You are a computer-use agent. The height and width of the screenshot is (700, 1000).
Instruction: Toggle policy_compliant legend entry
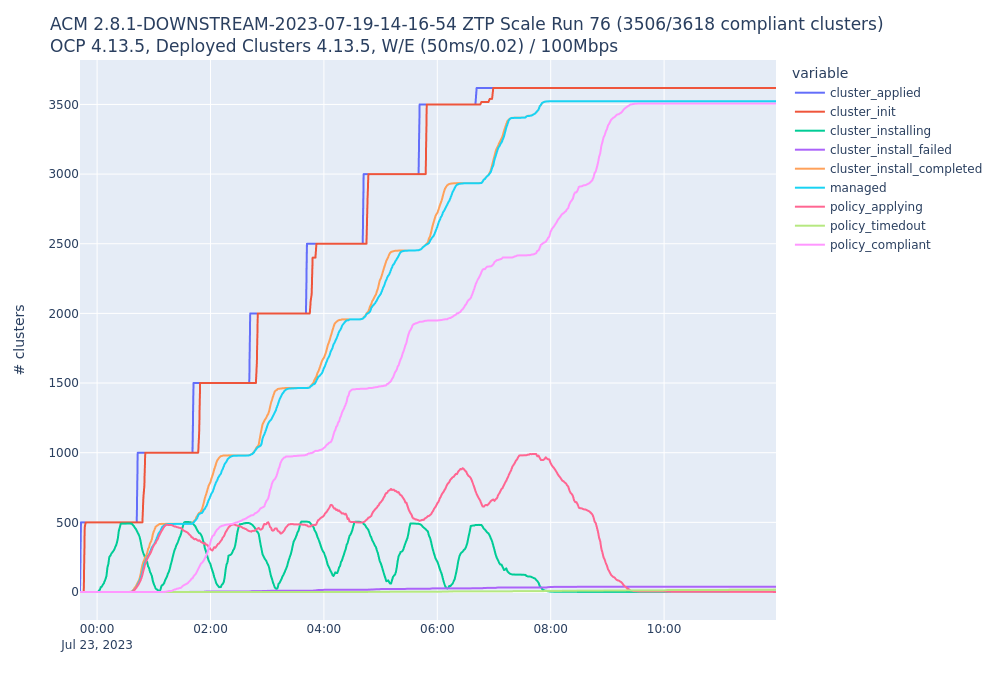coord(862,245)
